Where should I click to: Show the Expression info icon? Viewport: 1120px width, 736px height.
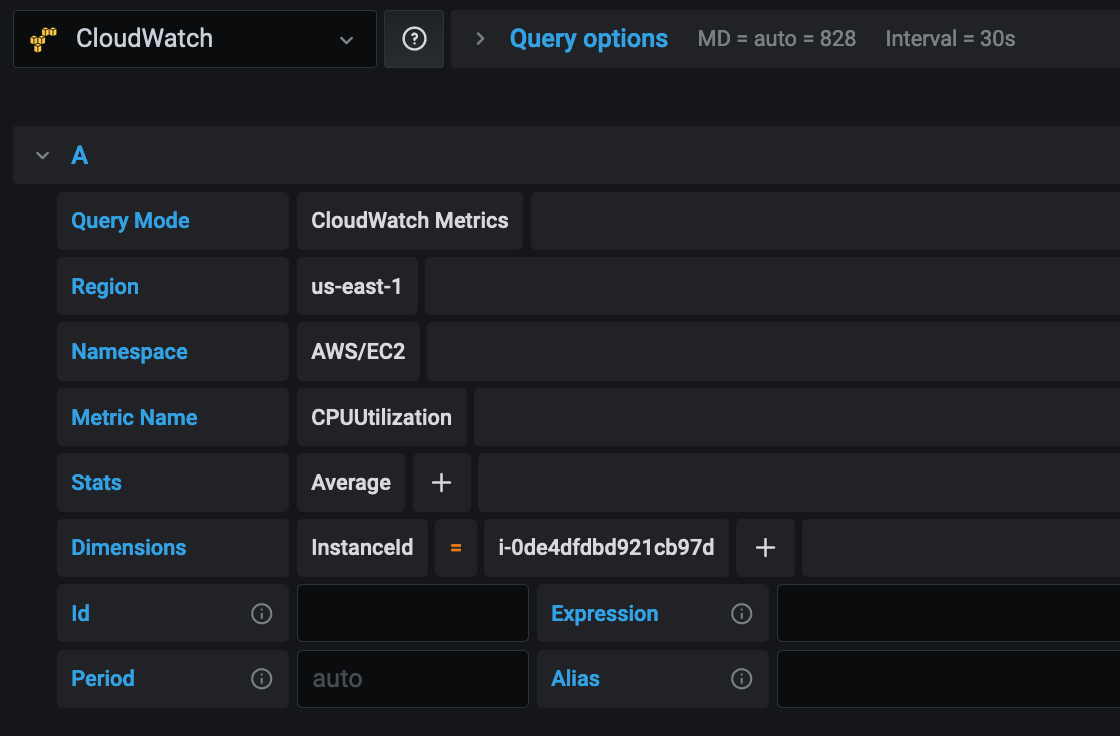point(741,614)
